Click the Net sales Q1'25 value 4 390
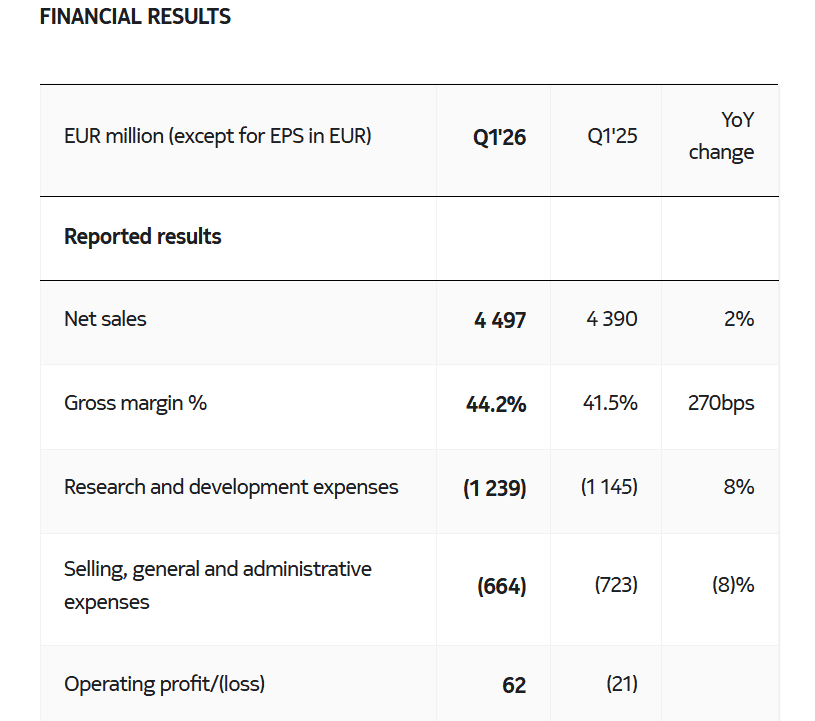This screenshot has width=815, height=721. tap(612, 319)
